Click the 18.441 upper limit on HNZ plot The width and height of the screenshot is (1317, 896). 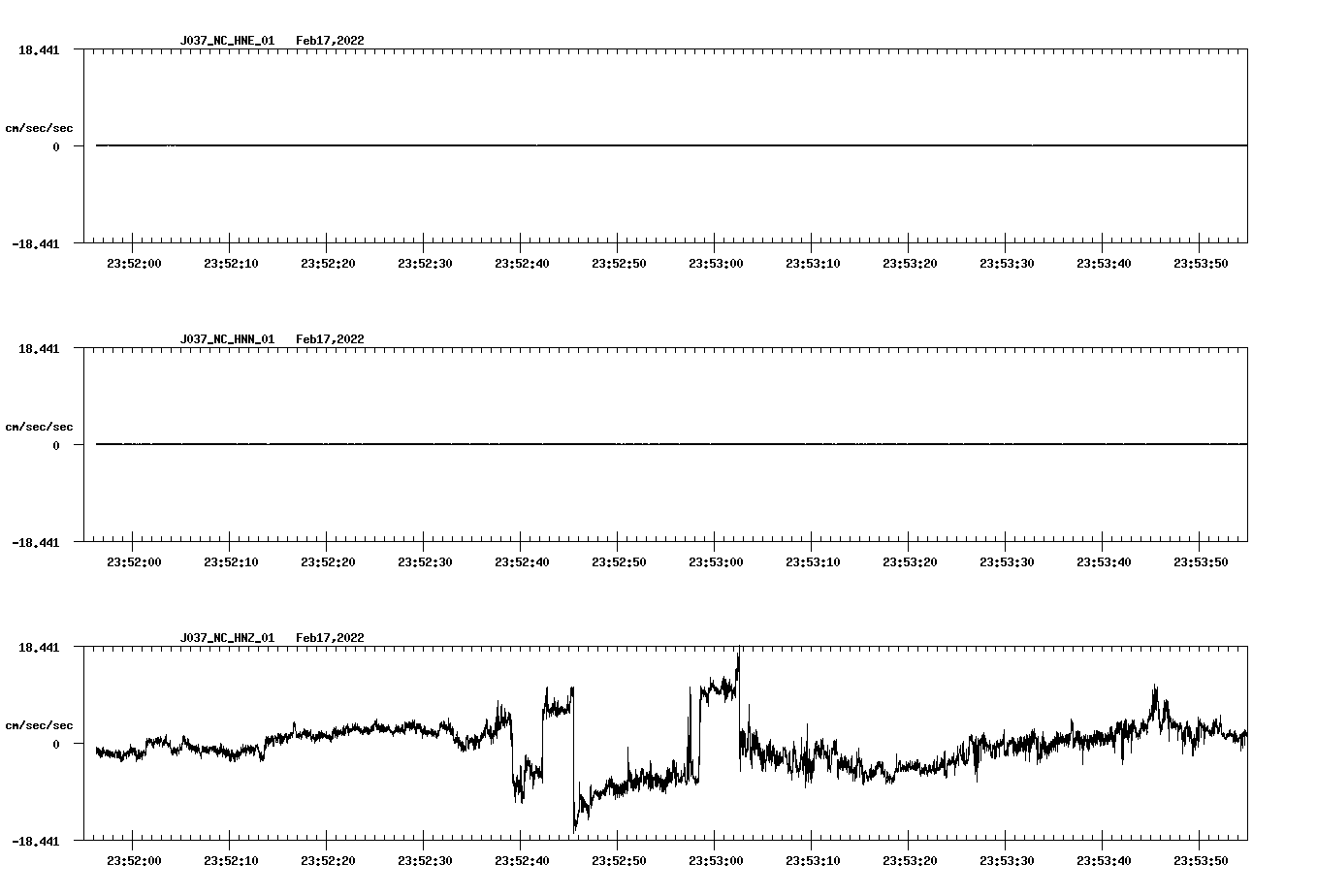tap(38, 647)
